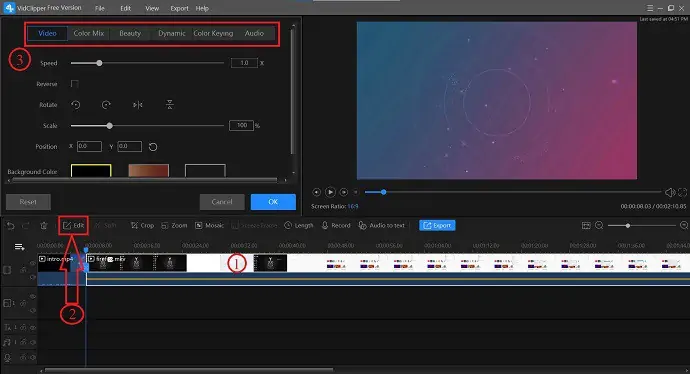The width and height of the screenshot is (690, 374).
Task: Enable the Reverse checkbox
Action: [x=75, y=84]
